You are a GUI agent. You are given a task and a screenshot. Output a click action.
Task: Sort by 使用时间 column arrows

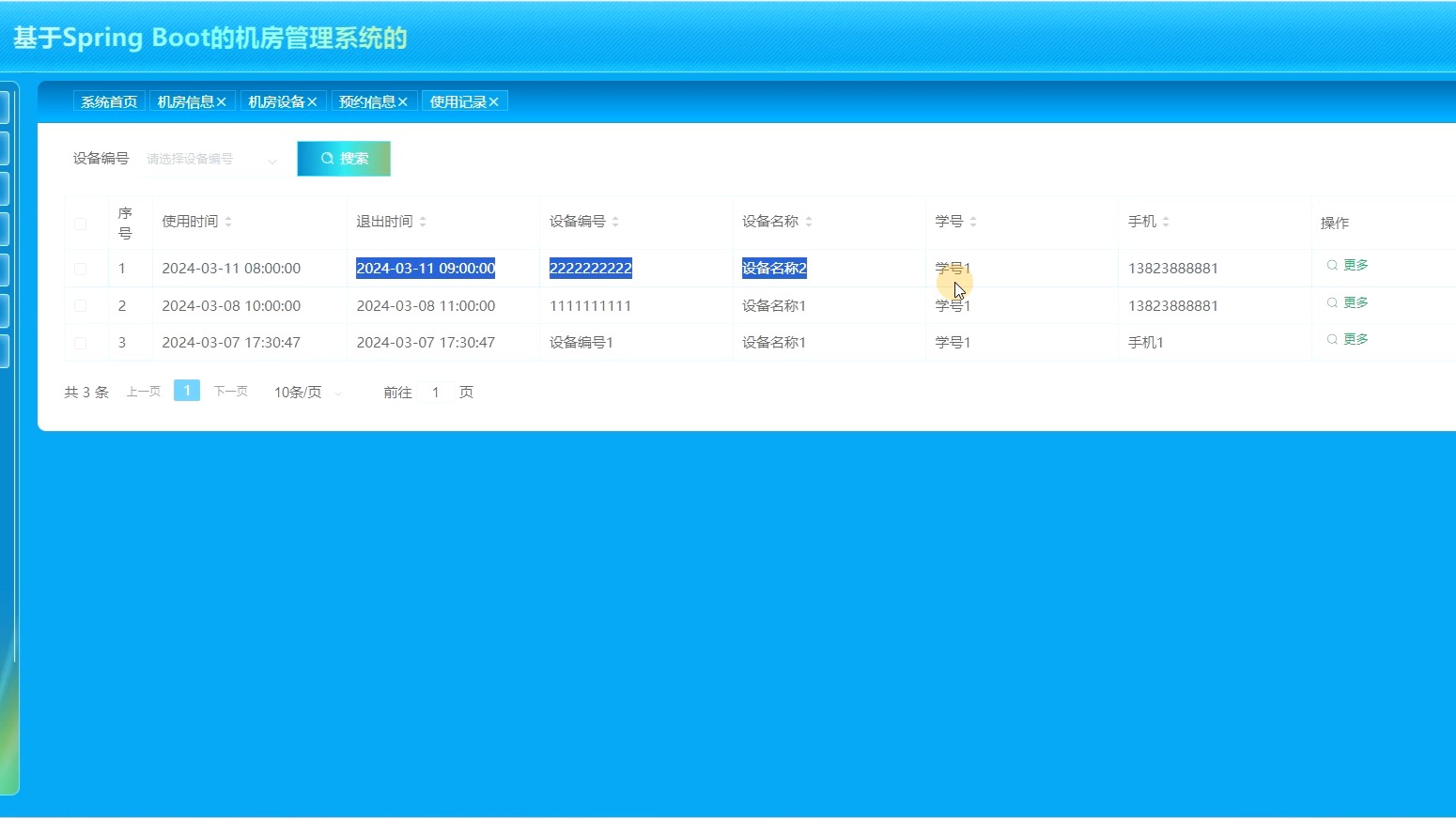coord(228,222)
